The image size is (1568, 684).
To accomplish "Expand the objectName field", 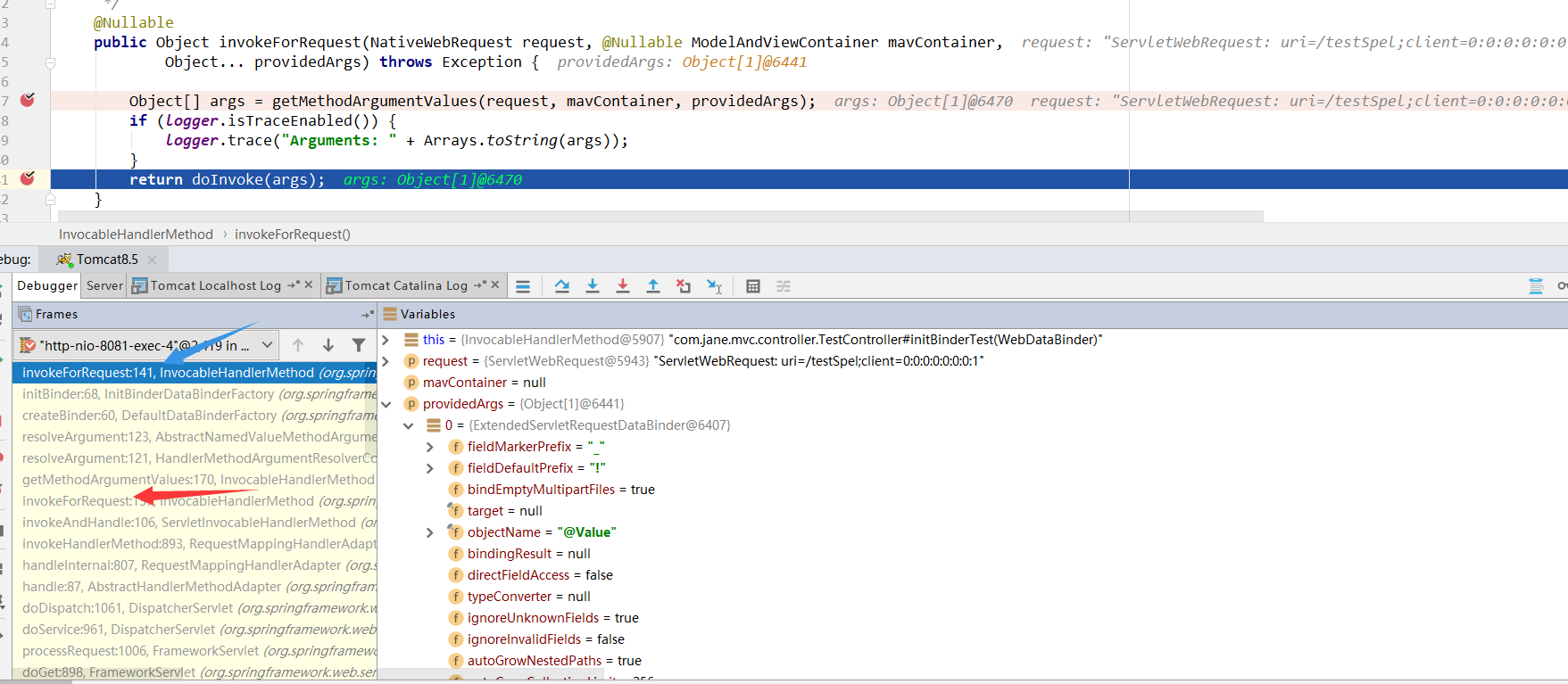I will coord(430,532).
